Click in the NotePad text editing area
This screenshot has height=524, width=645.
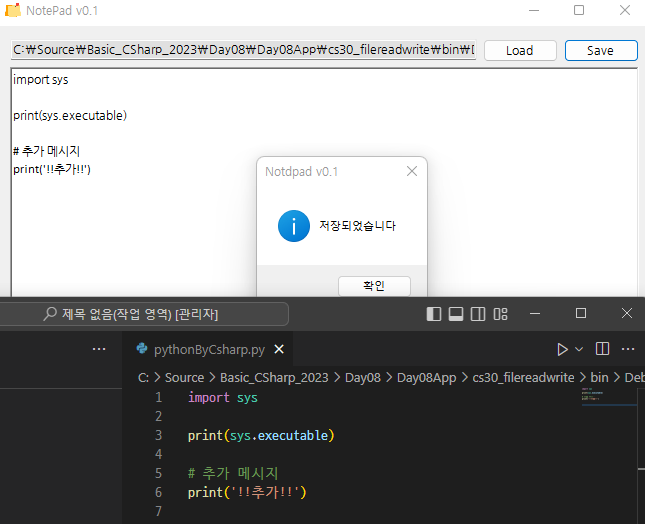[324, 183]
